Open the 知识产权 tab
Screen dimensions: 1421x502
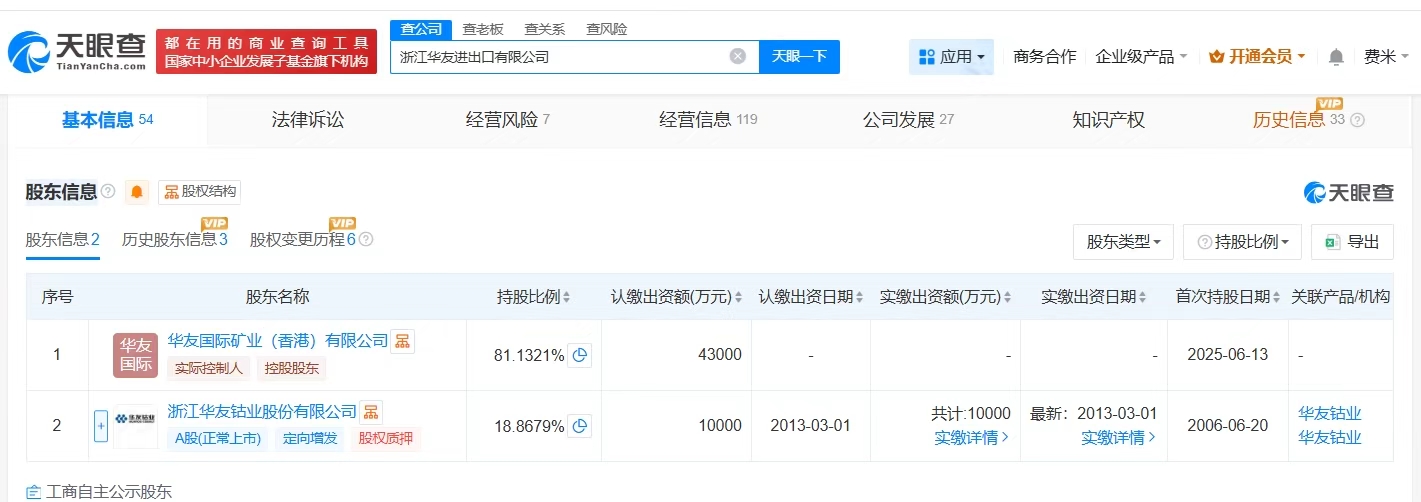click(x=1108, y=120)
